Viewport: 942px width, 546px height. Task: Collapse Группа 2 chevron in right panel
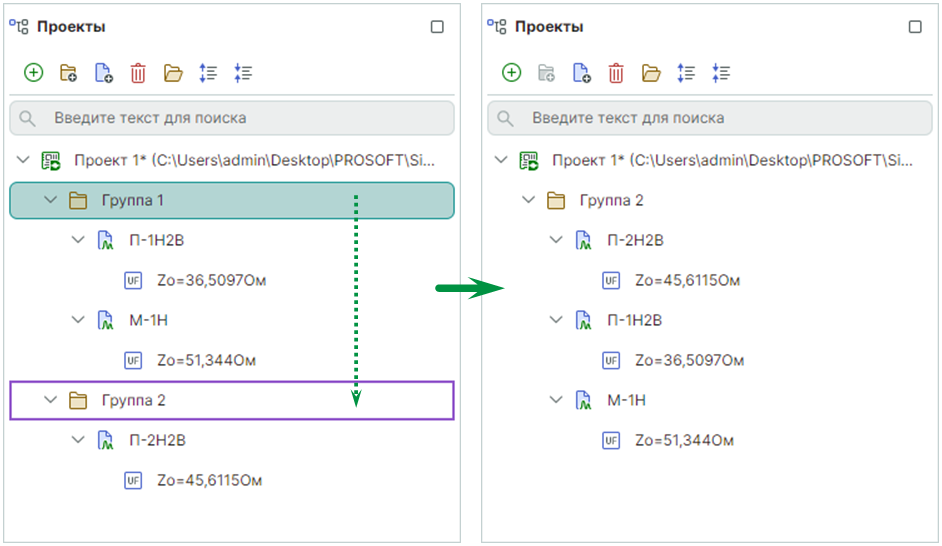(528, 200)
